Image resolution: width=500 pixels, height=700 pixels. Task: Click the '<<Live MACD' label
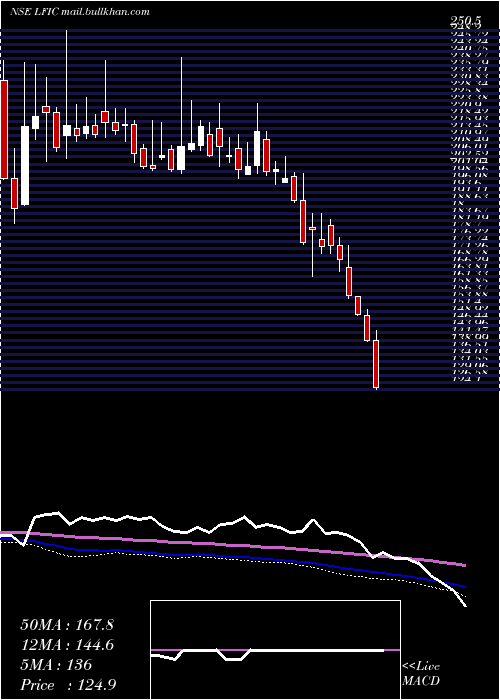[421, 674]
